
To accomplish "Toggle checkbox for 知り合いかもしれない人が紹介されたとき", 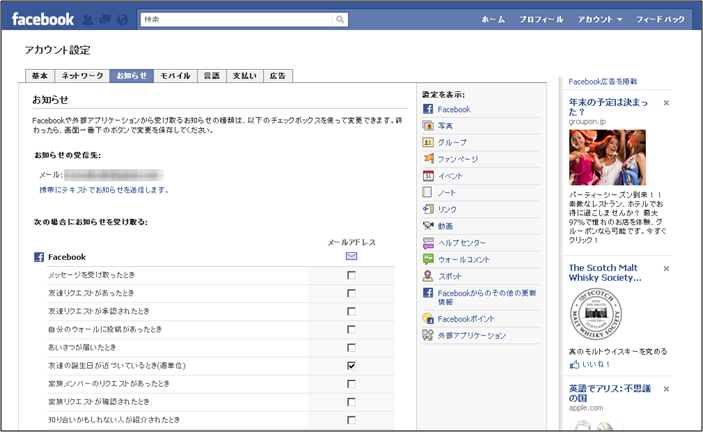I will coord(352,420).
